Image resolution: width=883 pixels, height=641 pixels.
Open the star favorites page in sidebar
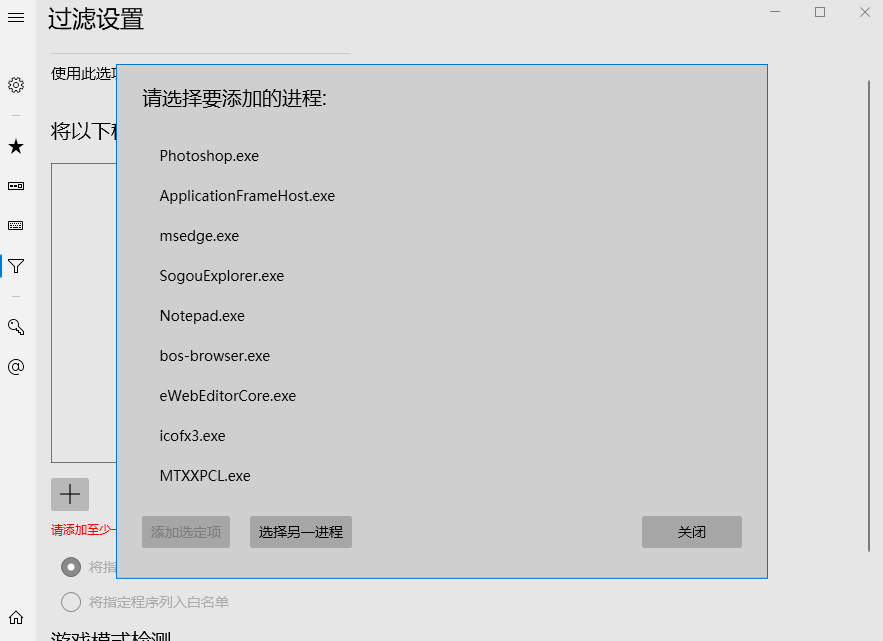(x=16, y=147)
